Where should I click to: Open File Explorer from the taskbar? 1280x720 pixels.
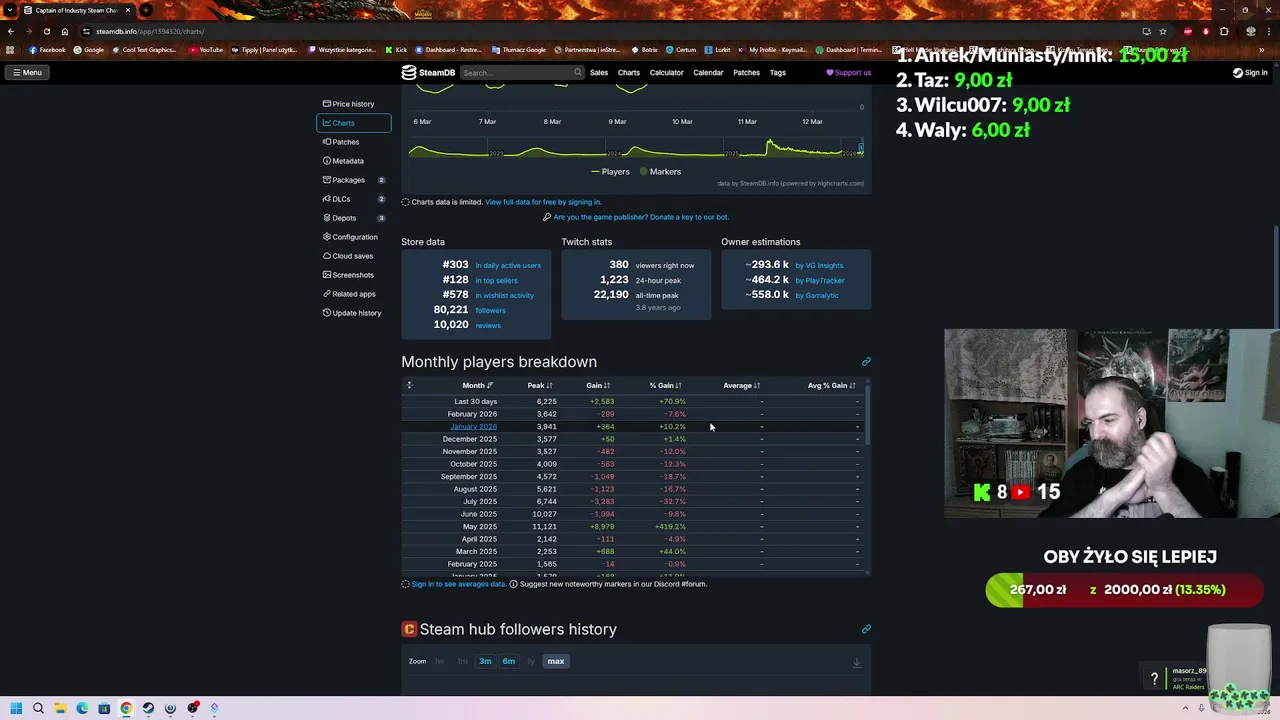pos(60,708)
